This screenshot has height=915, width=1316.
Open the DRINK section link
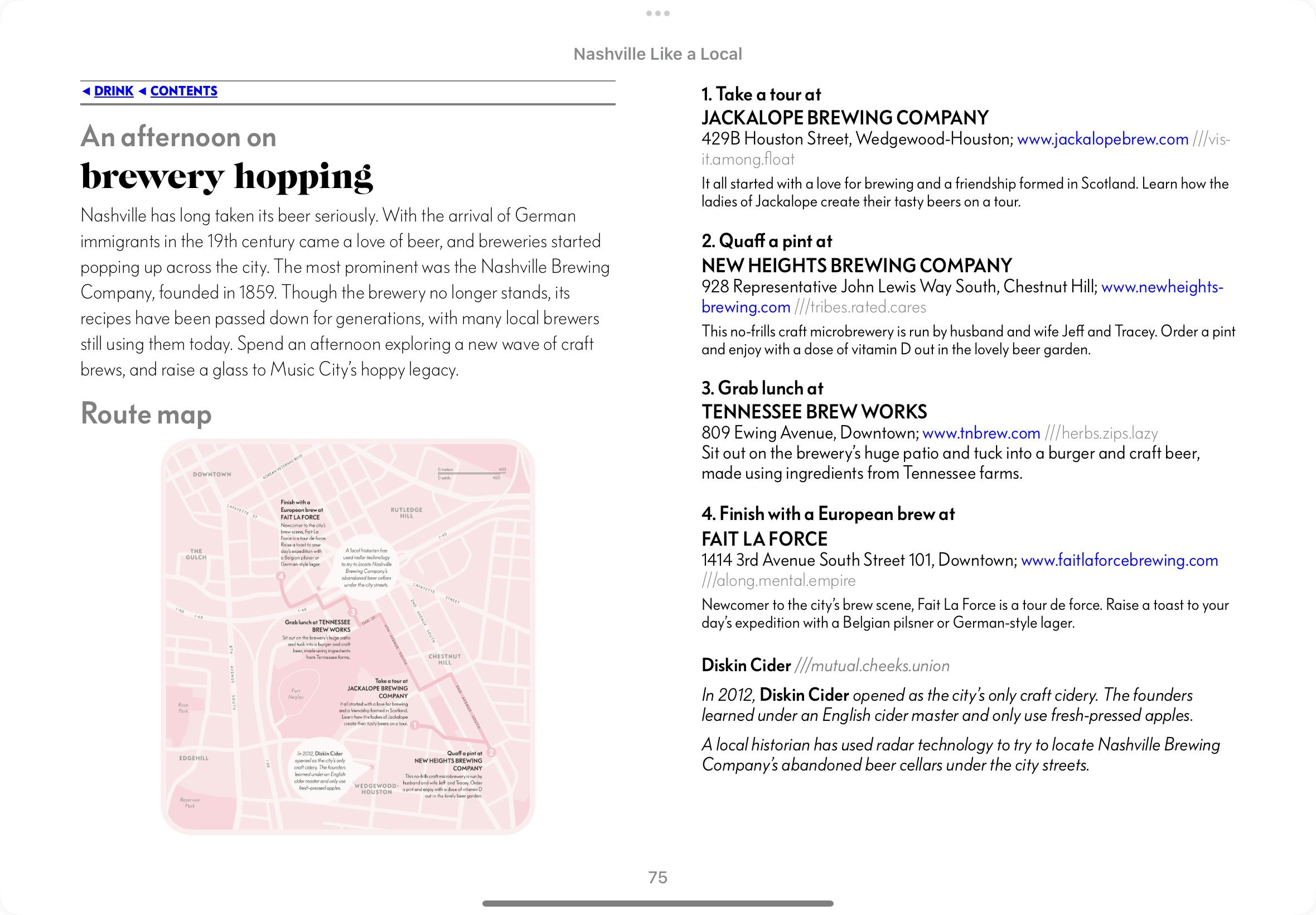113,91
